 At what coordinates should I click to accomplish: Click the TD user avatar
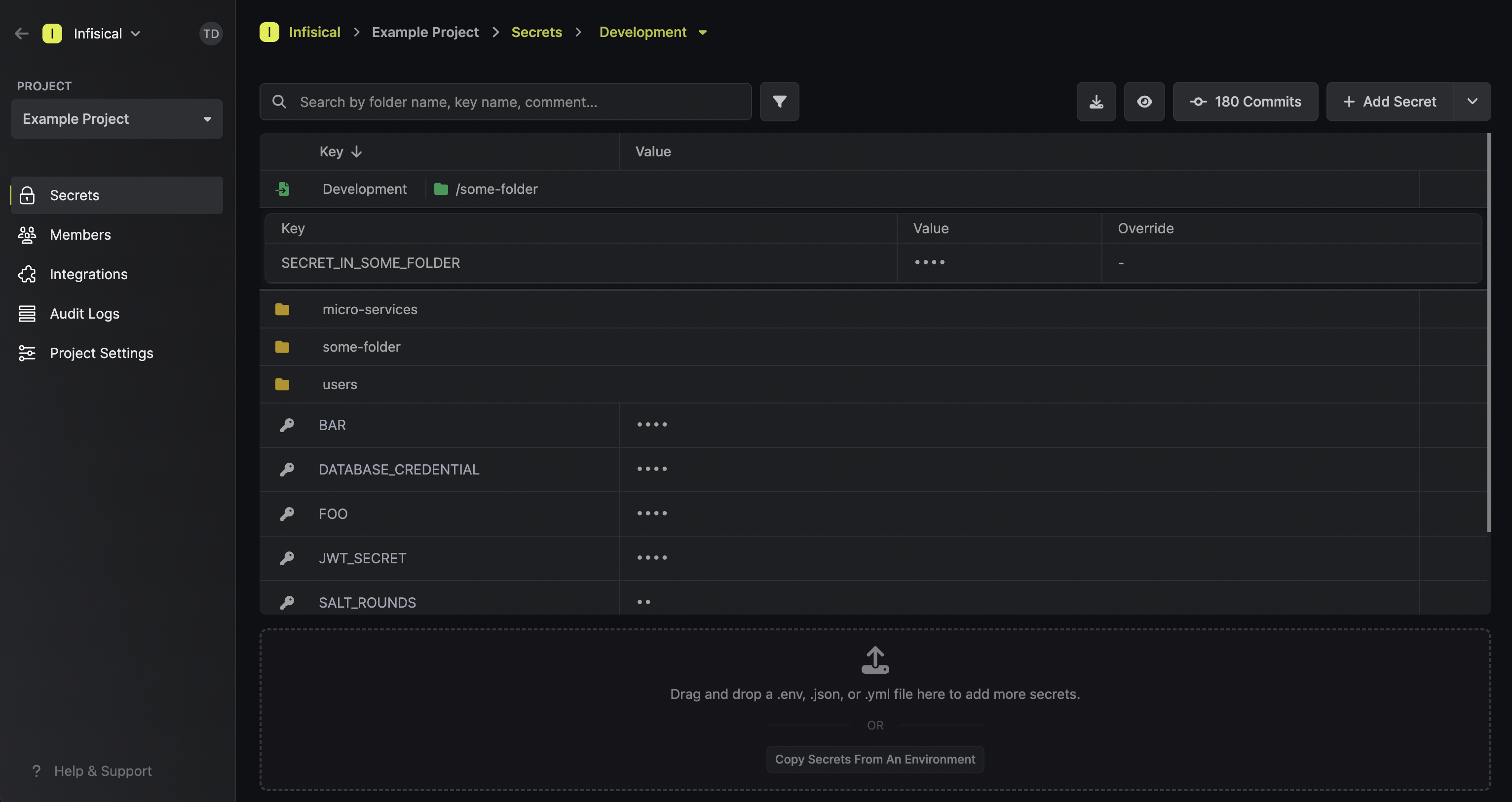point(211,34)
